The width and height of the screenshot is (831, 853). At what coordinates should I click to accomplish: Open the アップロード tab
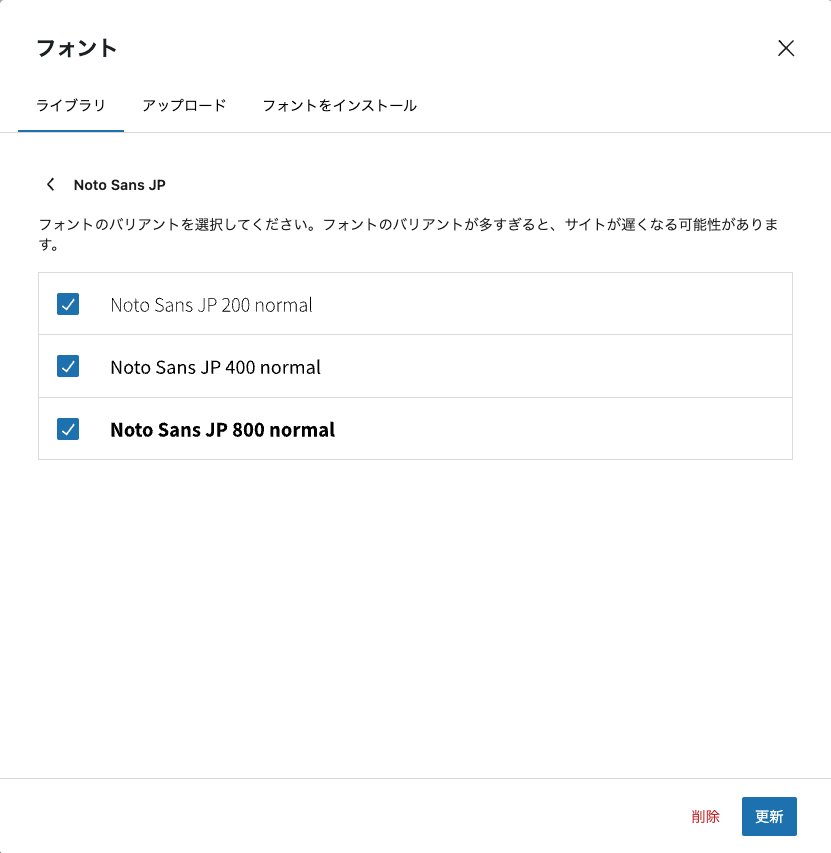[x=184, y=106]
